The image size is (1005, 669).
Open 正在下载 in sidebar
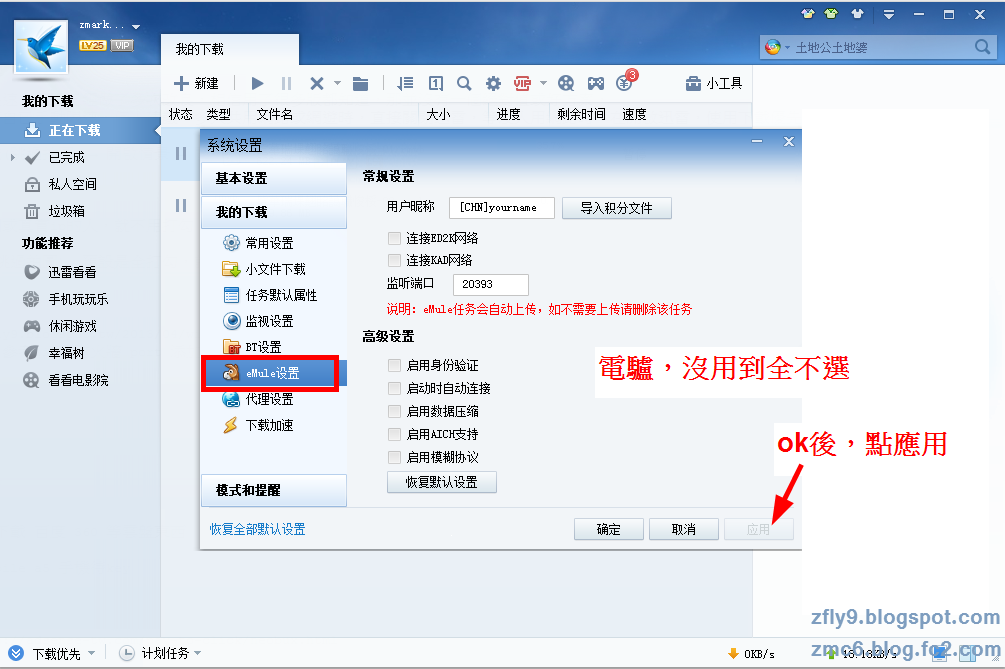click(80, 130)
